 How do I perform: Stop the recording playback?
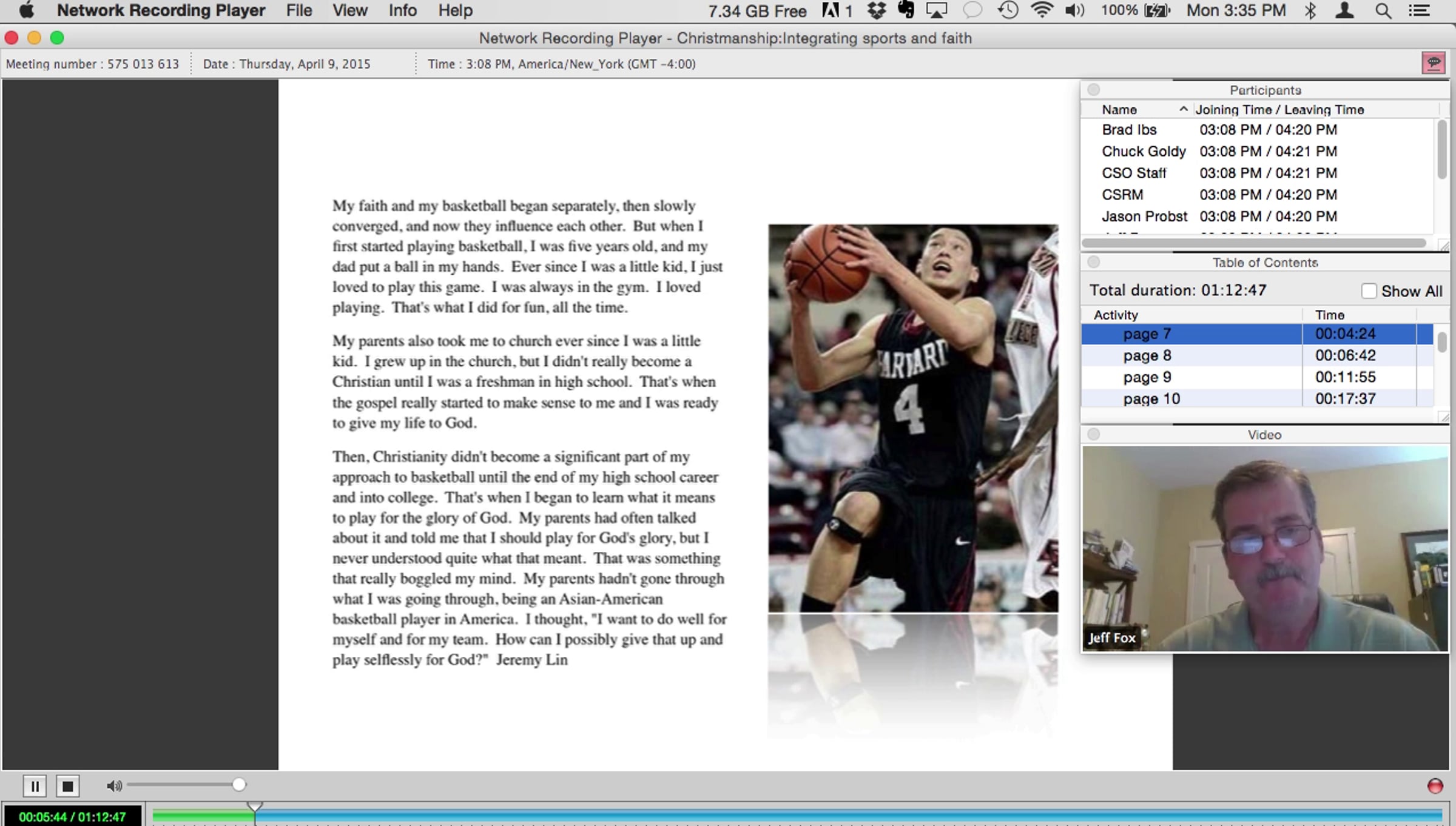(68, 786)
